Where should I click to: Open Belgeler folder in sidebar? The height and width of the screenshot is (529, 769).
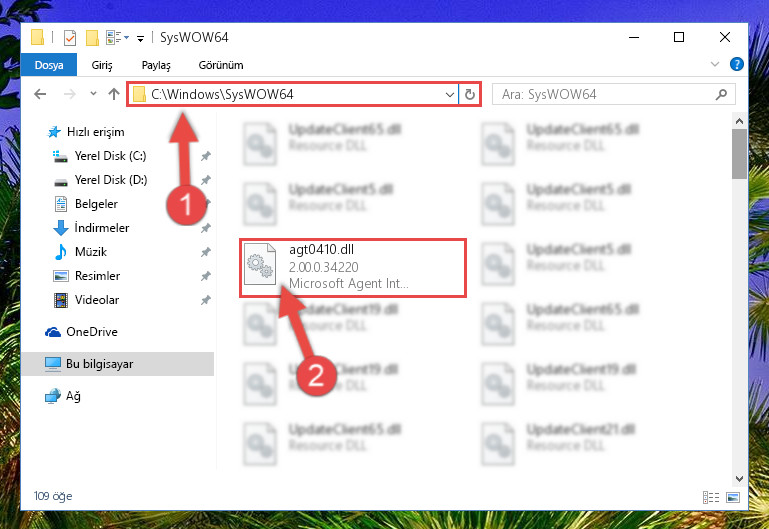(x=96, y=204)
